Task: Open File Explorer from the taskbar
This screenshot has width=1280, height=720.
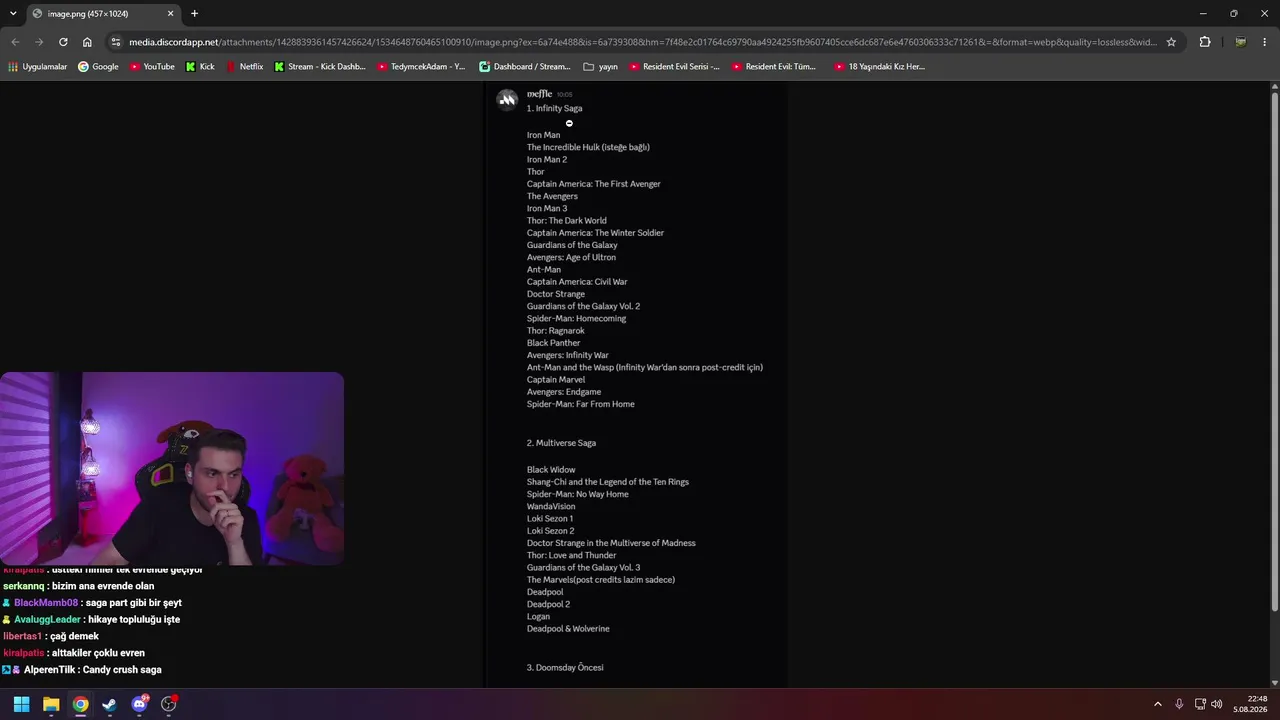Action: pos(51,704)
